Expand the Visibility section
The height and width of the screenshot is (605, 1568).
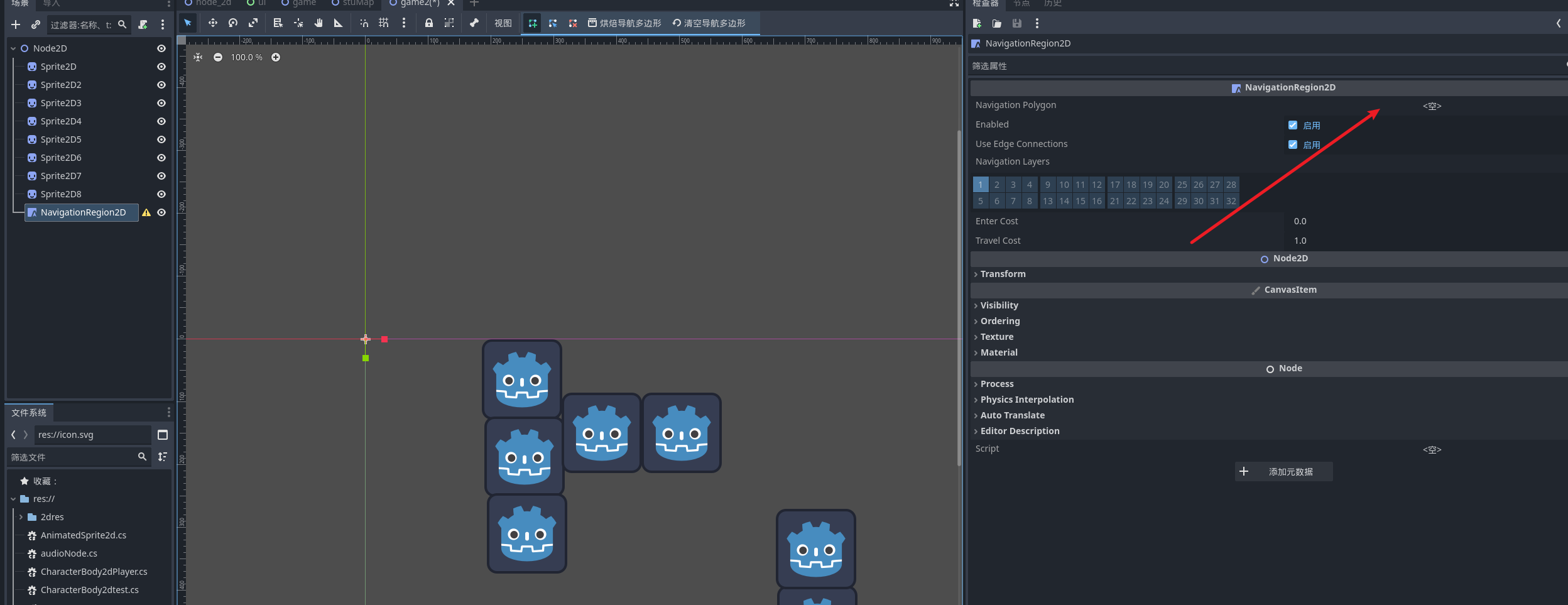click(999, 305)
